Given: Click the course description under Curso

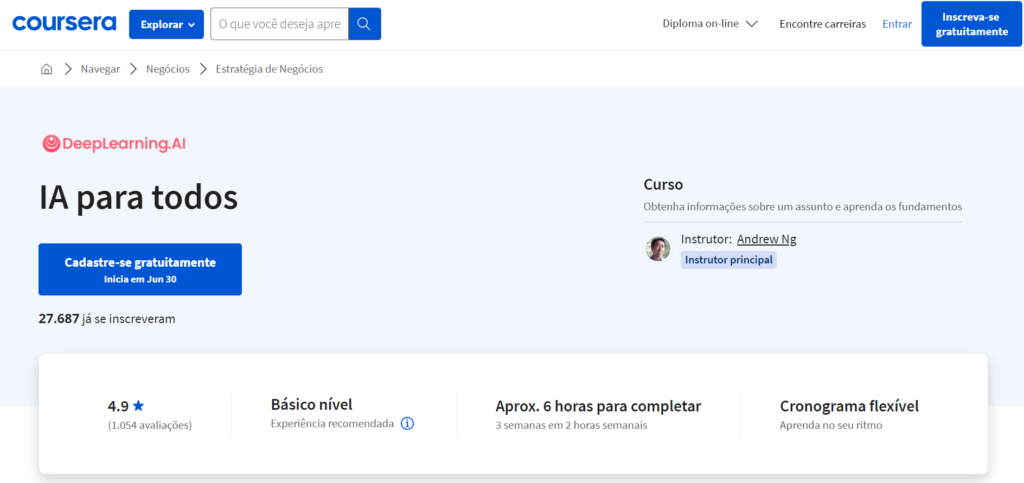Looking at the screenshot, I should click(803, 207).
